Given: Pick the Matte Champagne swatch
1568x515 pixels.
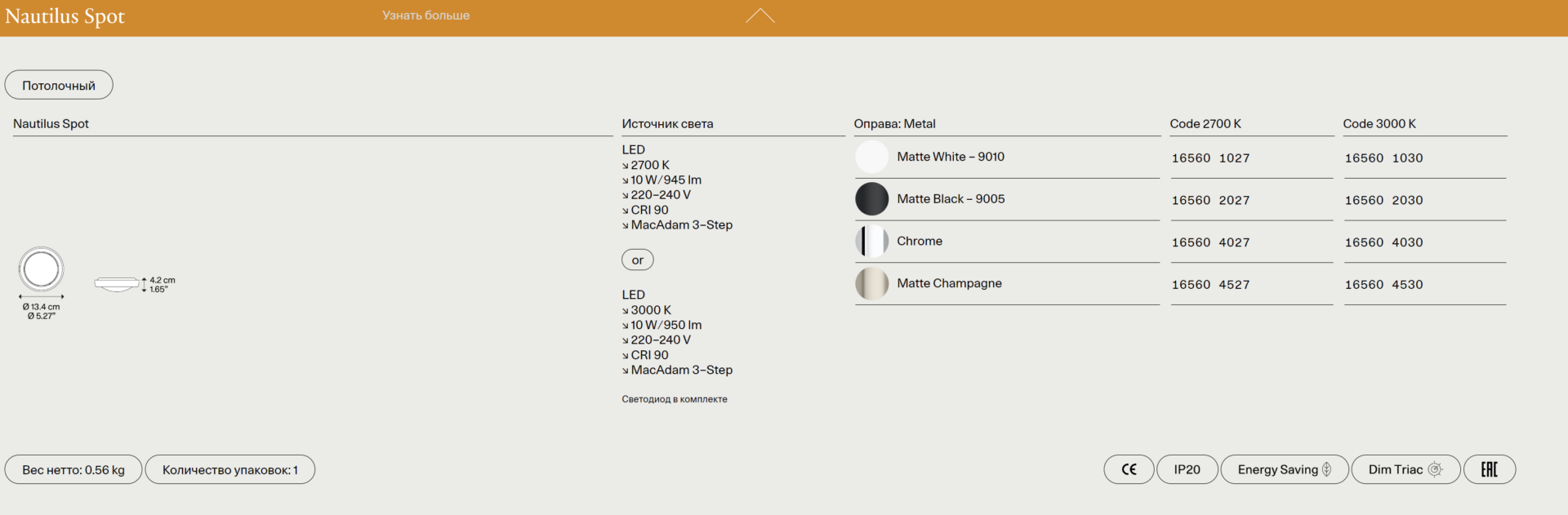Looking at the screenshot, I should click(x=871, y=284).
